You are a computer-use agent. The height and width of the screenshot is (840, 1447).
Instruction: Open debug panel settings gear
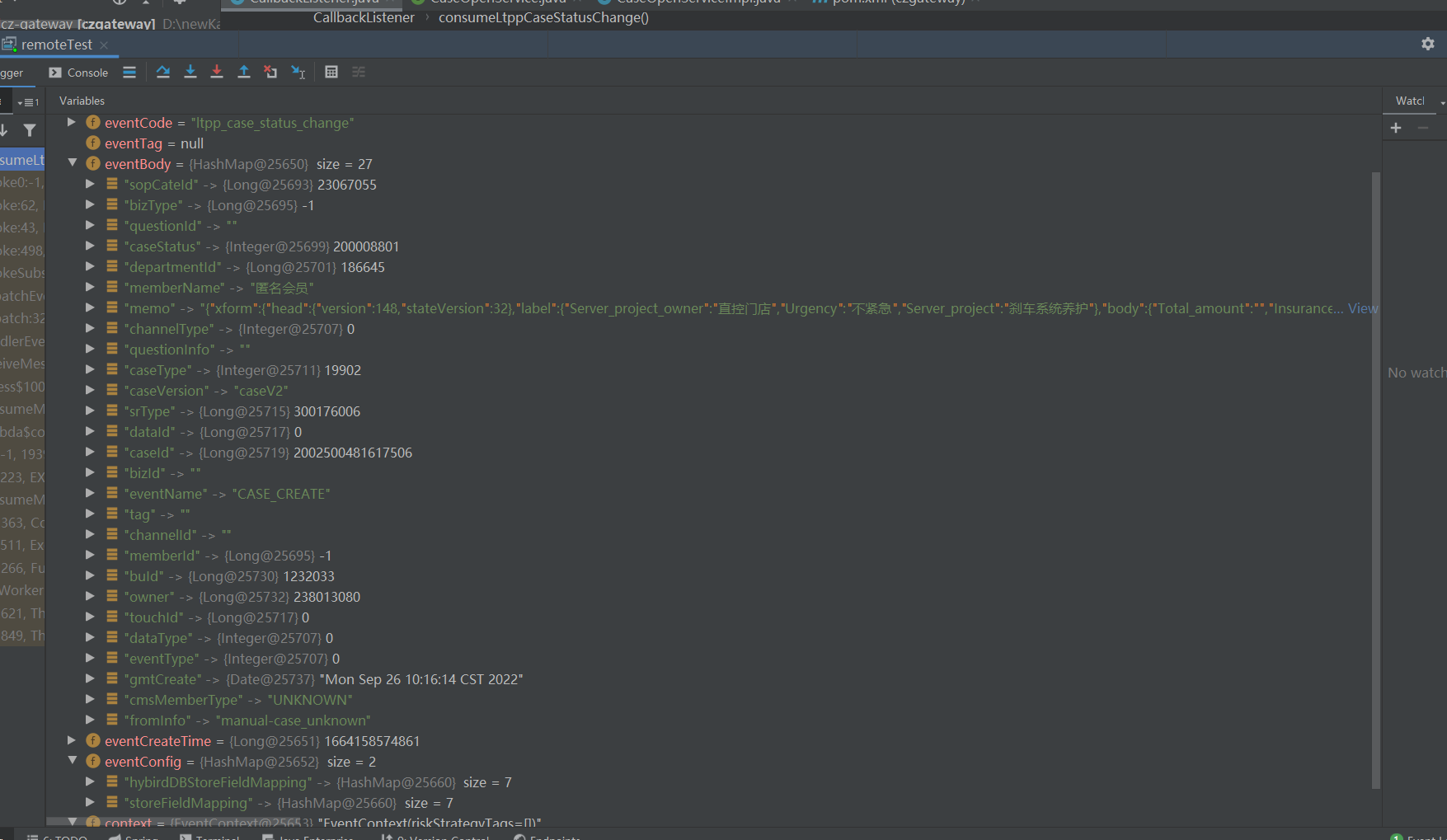[1428, 44]
